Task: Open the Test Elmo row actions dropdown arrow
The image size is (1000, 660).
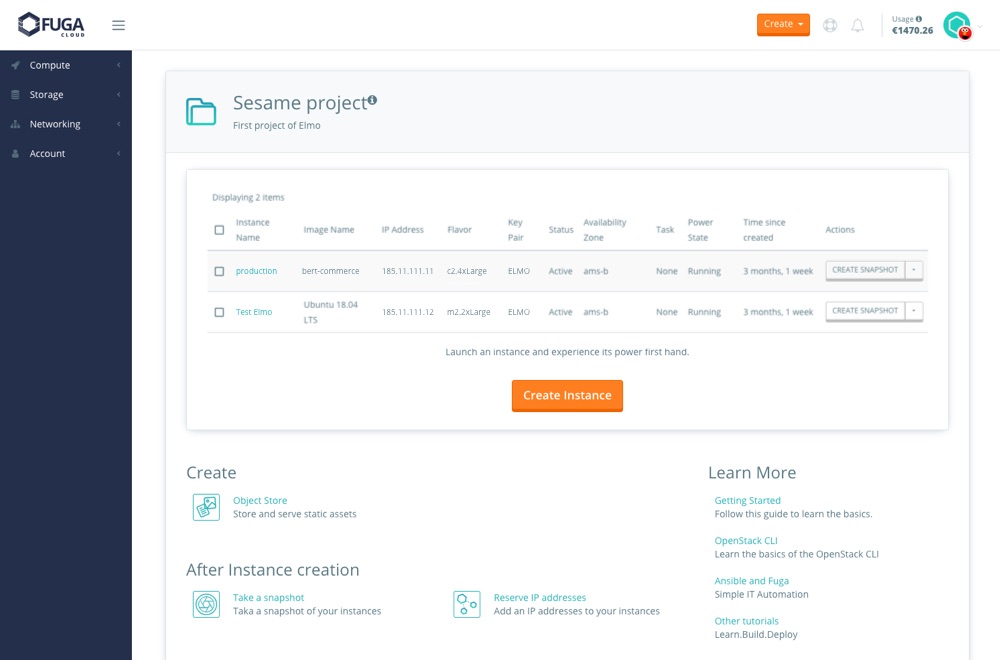Action: tap(914, 311)
